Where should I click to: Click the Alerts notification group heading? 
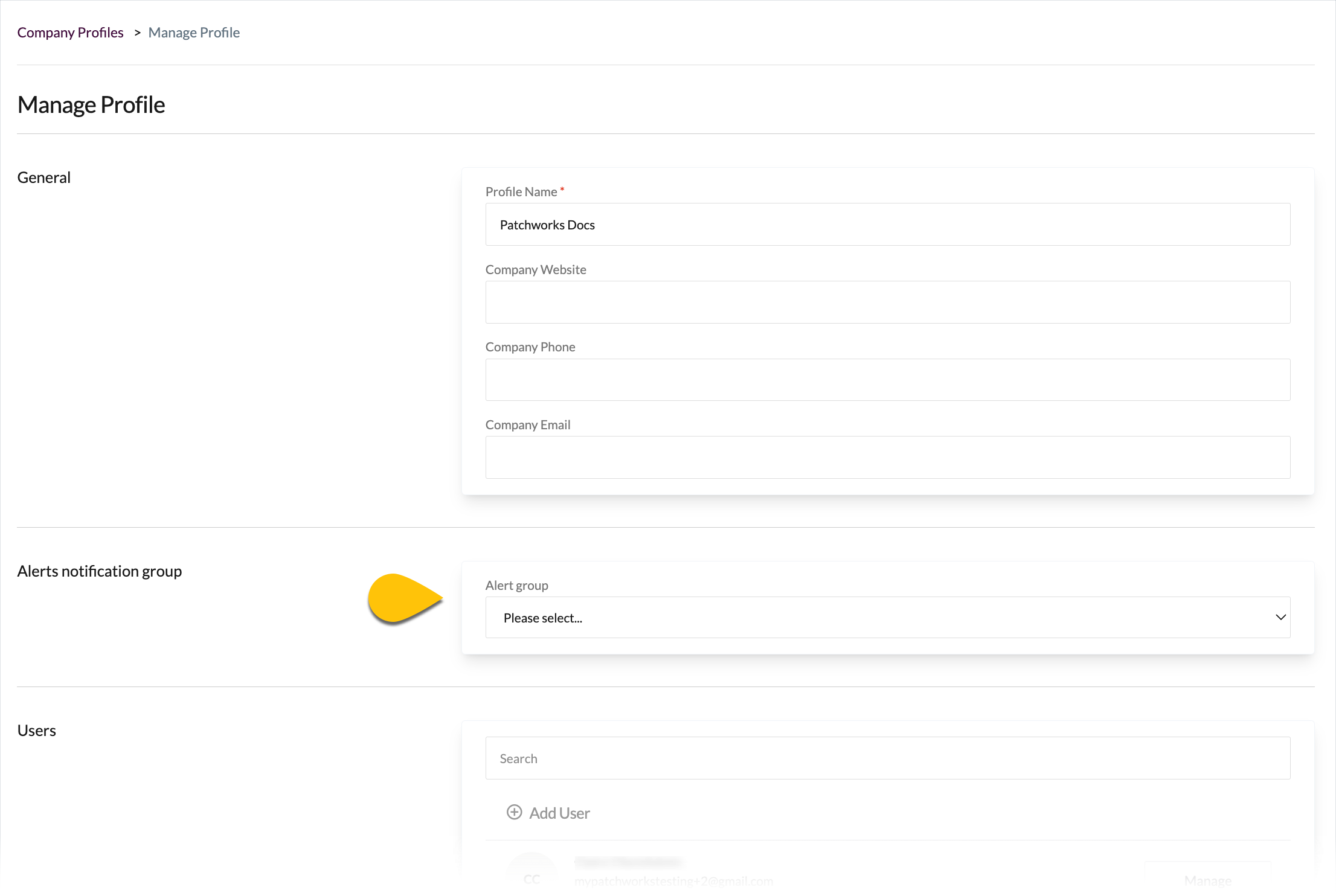(100, 571)
